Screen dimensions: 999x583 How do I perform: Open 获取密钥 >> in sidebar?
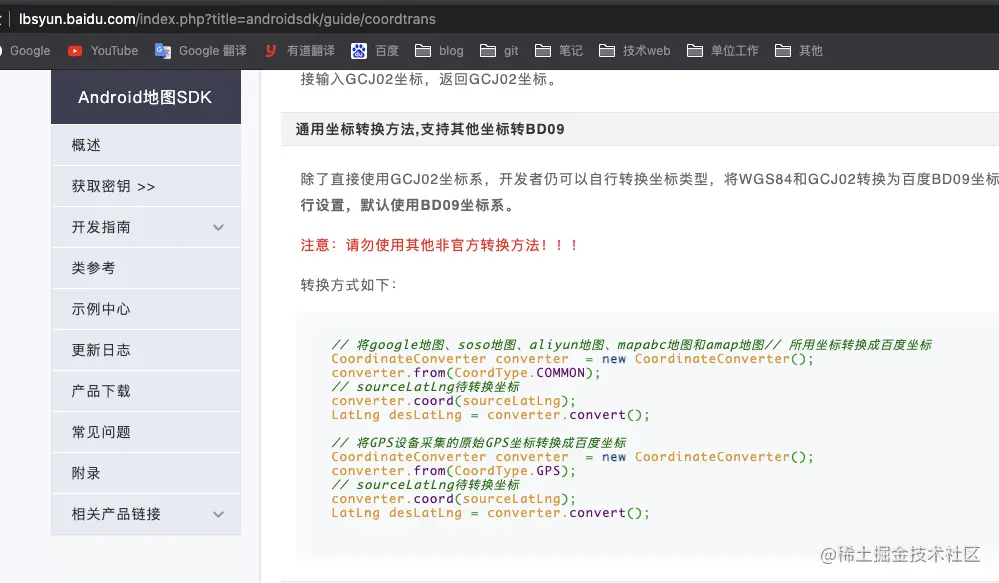click(146, 186)
